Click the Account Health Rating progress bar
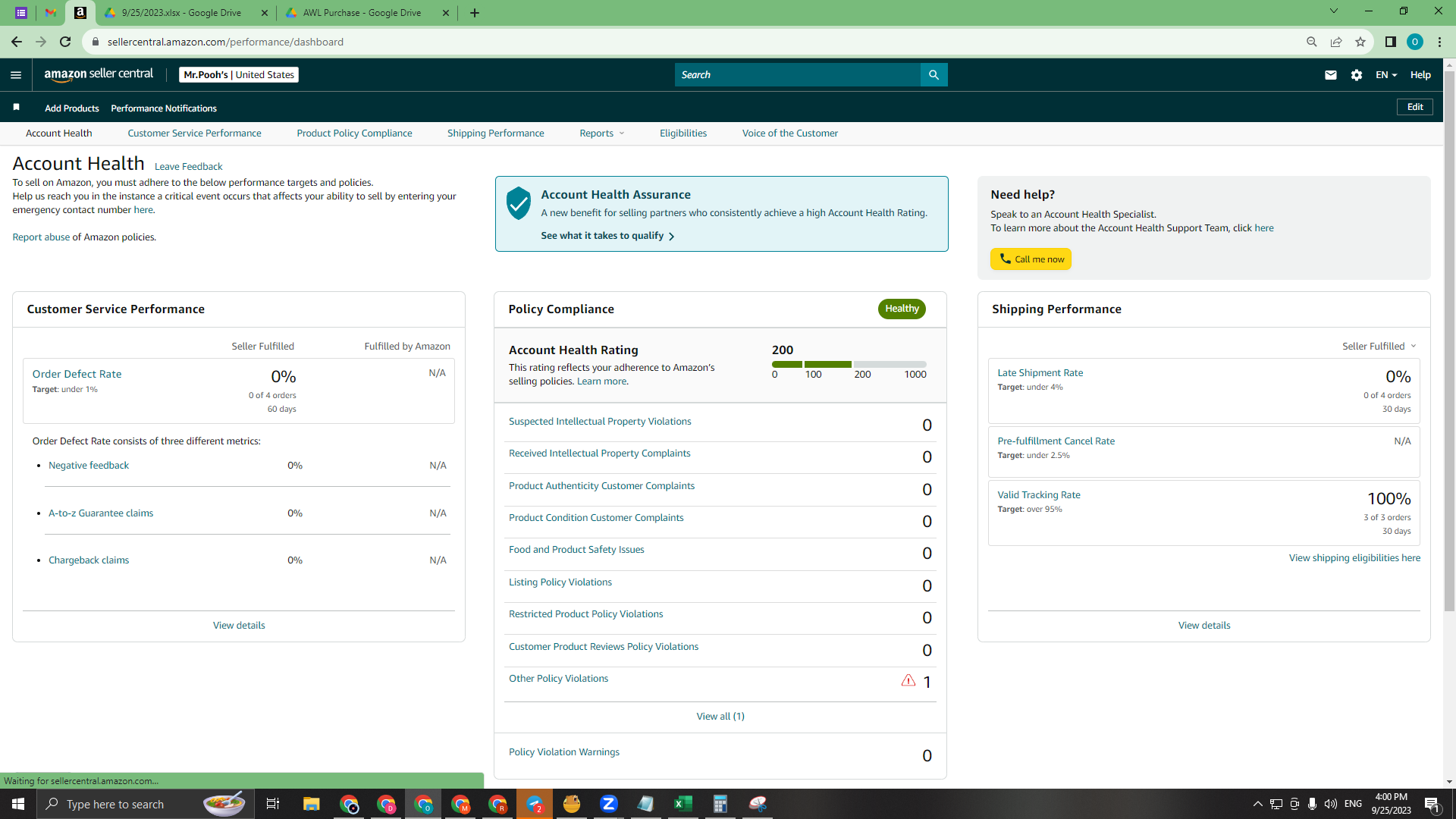The height and width of the screenshot is (819, 1456). point(849,365)
